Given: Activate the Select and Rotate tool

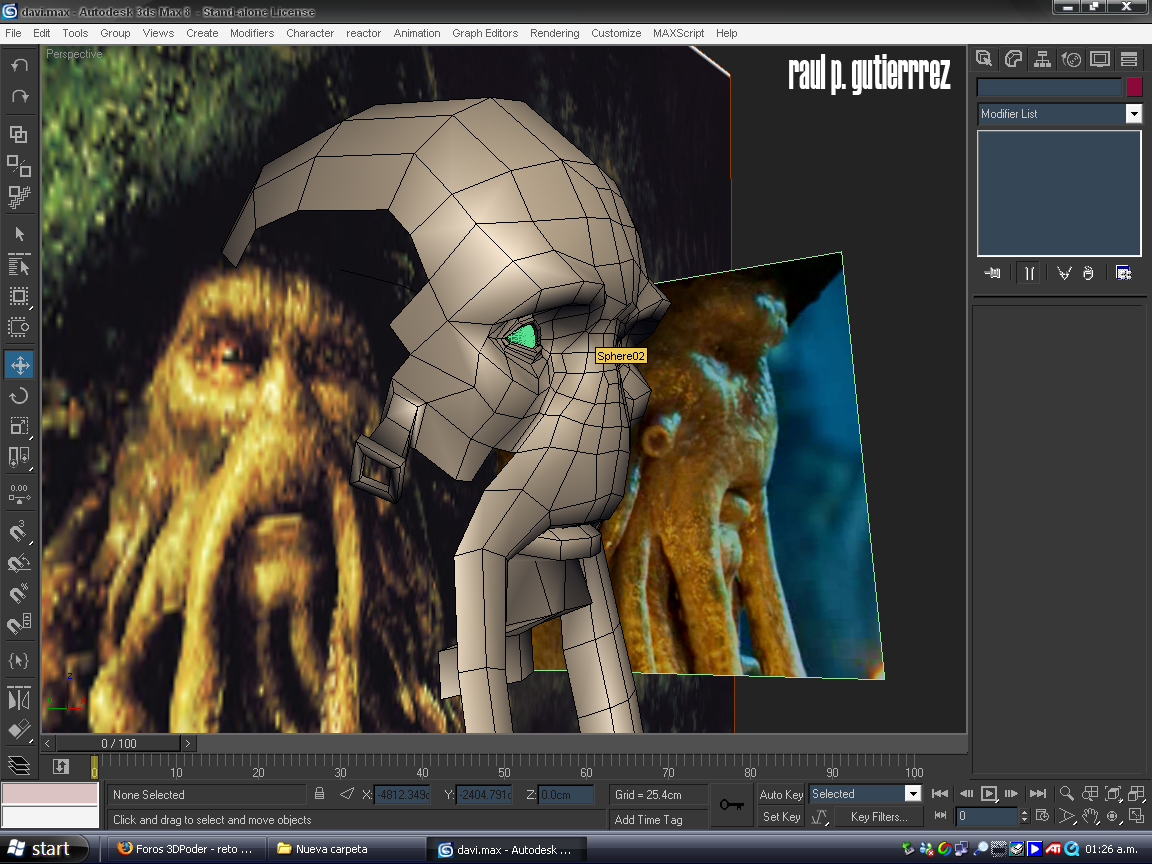Looking at the screenshot, I should tap(18, 396).
